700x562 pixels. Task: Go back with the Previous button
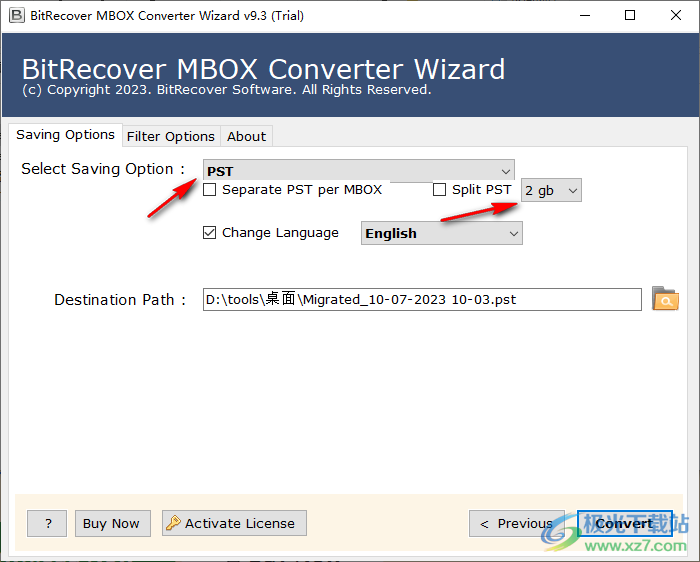tap(517, 523)
